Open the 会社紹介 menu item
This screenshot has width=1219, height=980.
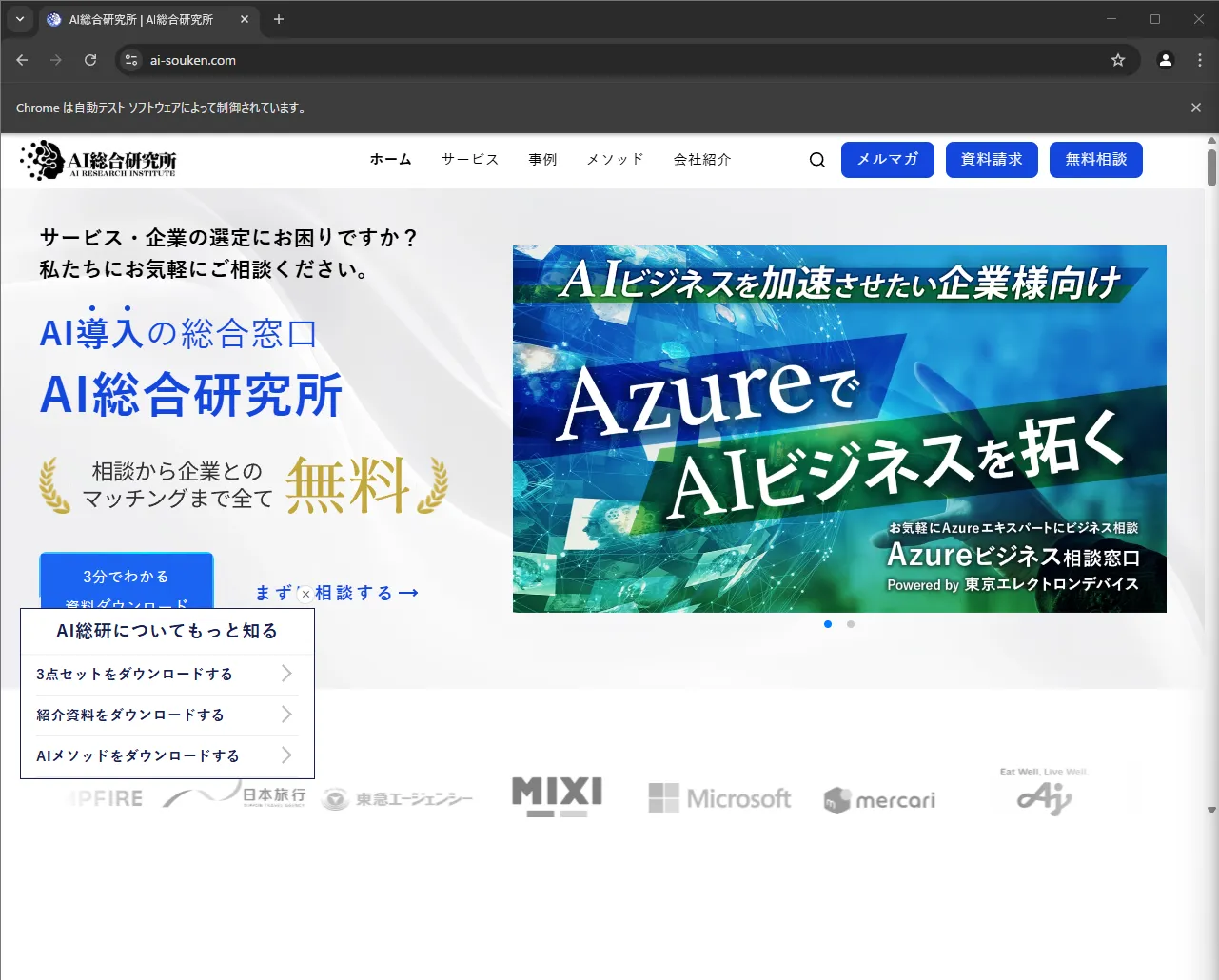click(702, 160)
